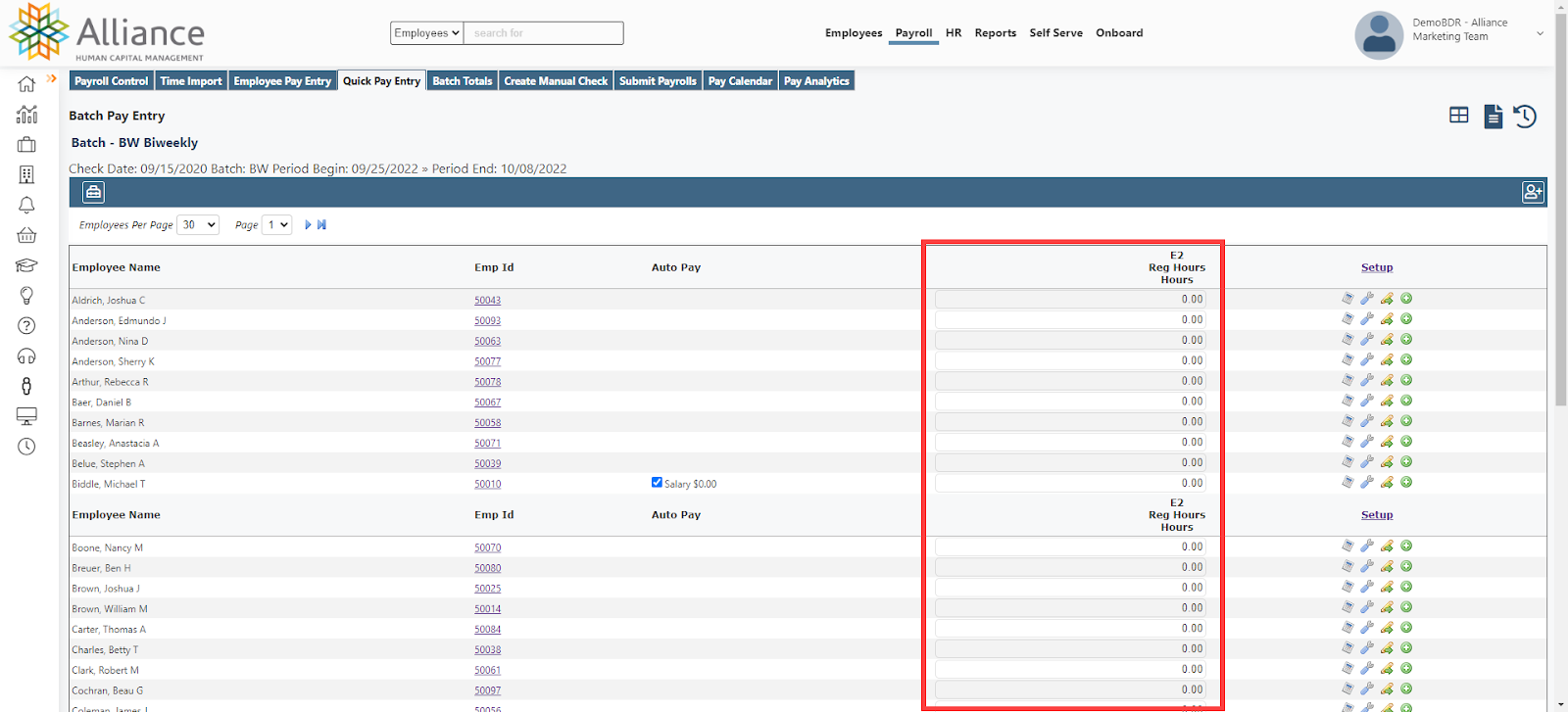Open the Employees search category dropdown
Viewport: 1568px width, 712px height.
(x=426, y=33)
